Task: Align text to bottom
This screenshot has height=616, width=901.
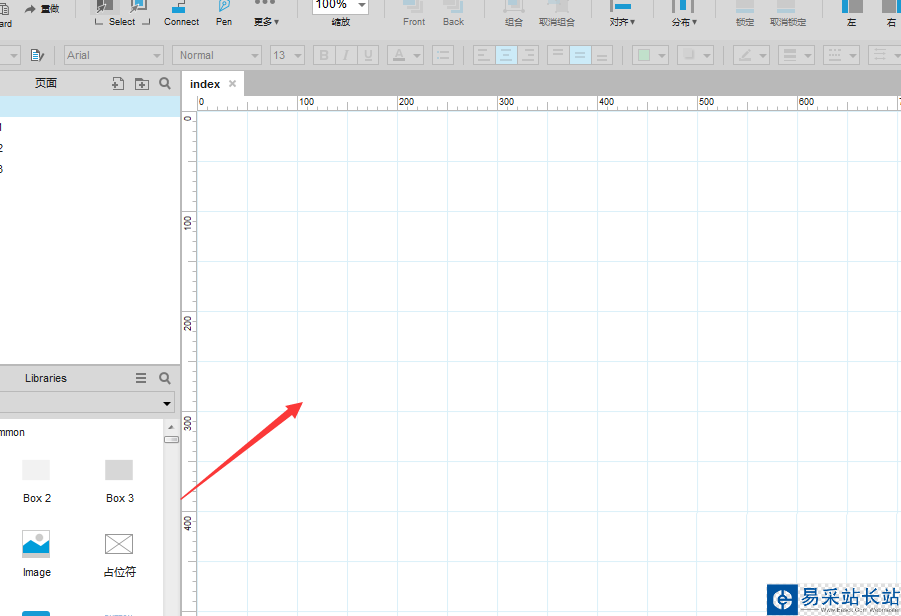Action: 602,55
